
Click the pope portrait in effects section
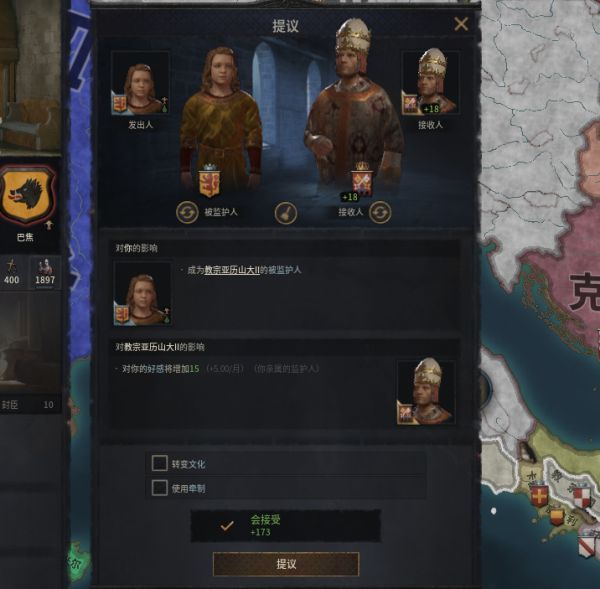[426, 392]
